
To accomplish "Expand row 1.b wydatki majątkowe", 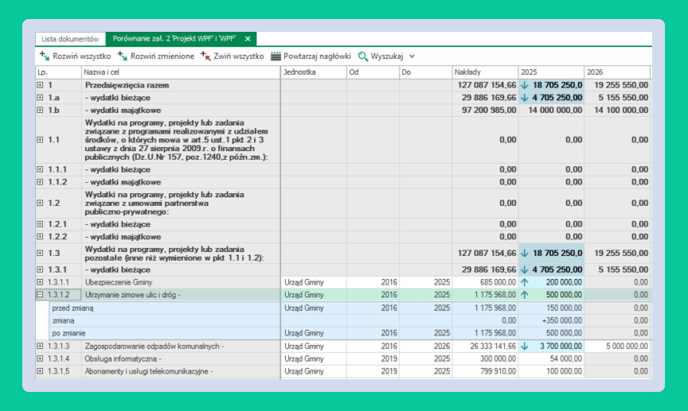I will 40,110.
